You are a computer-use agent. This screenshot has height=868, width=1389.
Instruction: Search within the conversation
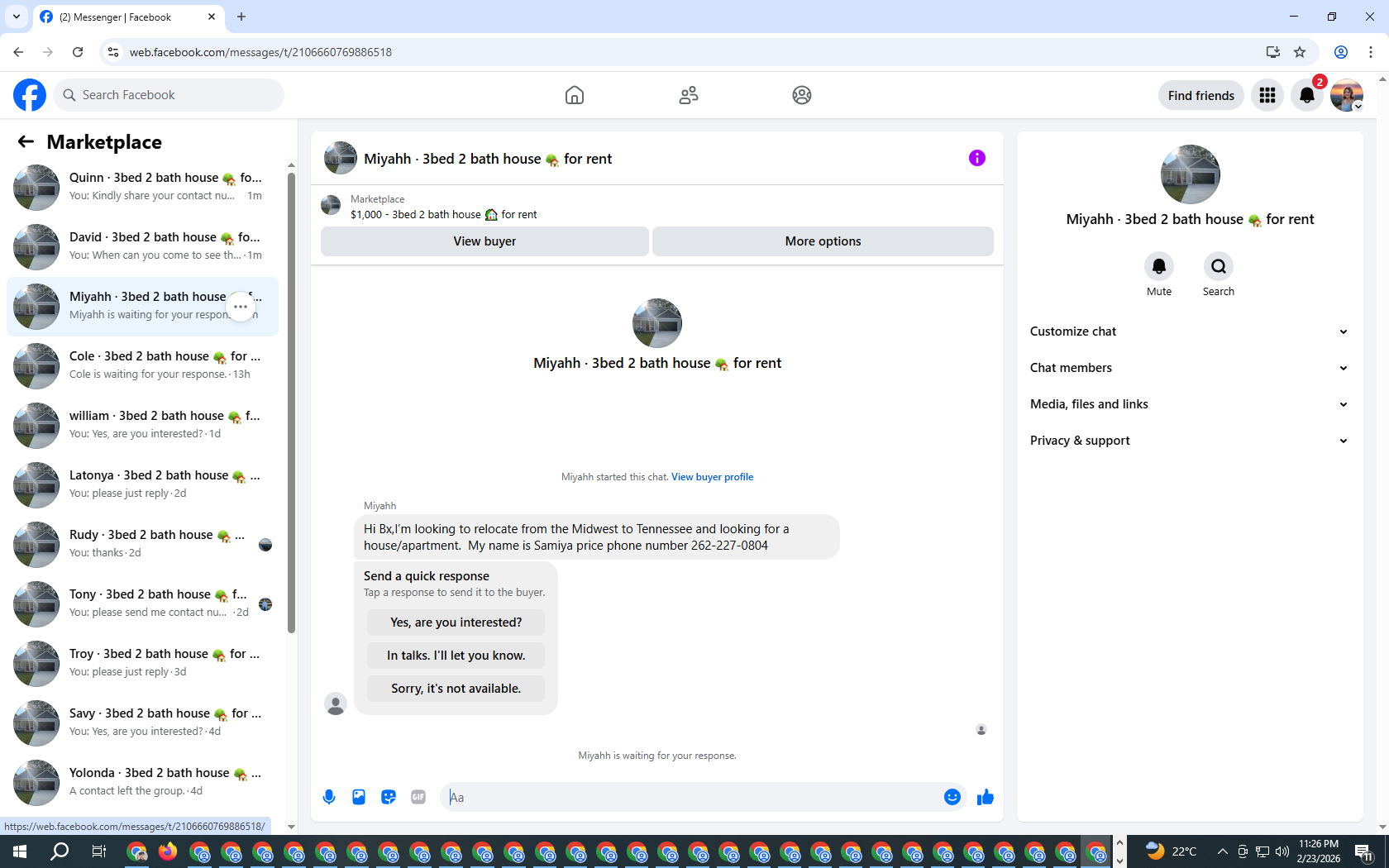pyautogui.click(x=1219, y=266)
